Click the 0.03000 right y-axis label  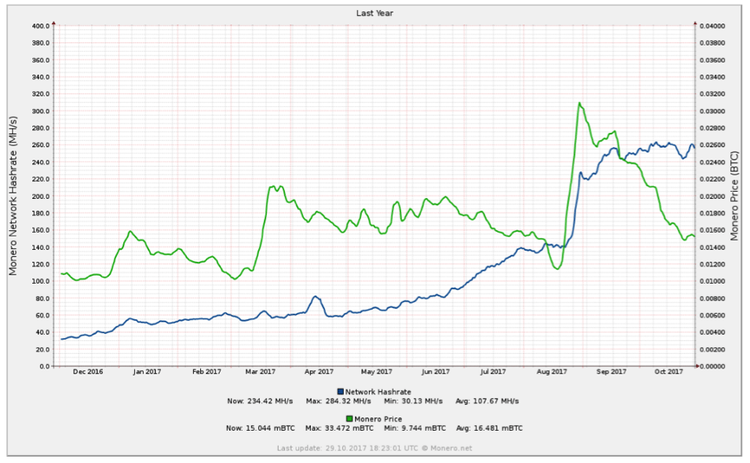(712, 111)
